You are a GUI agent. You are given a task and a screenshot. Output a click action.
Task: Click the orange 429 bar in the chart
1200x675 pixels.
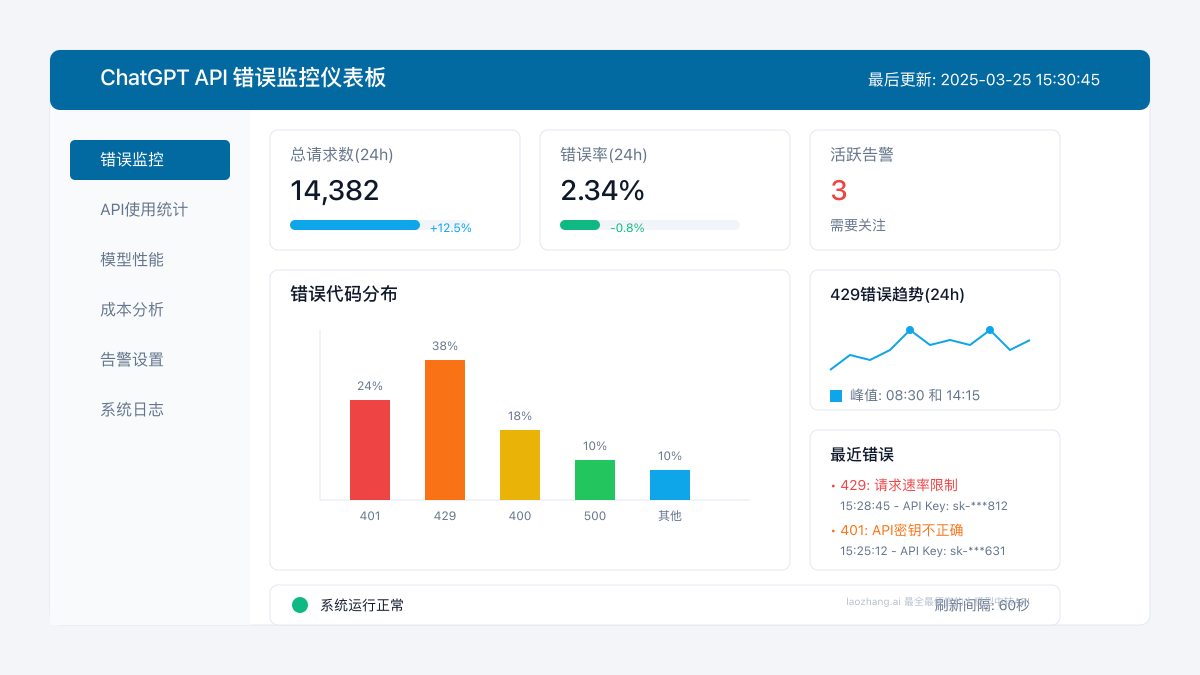coord(445,430)
